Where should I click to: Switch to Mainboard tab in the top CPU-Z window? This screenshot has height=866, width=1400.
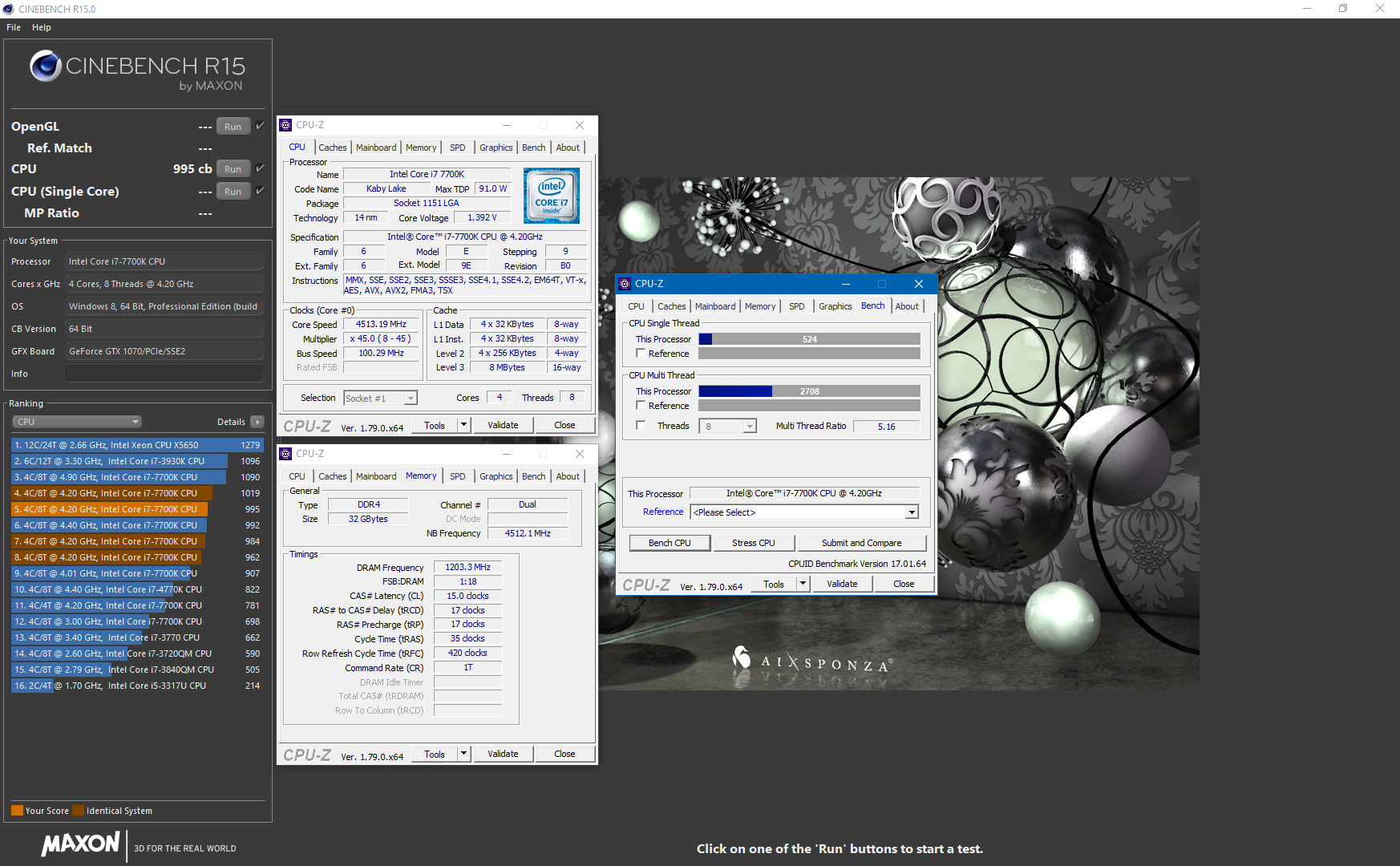(x=376, y=148)
